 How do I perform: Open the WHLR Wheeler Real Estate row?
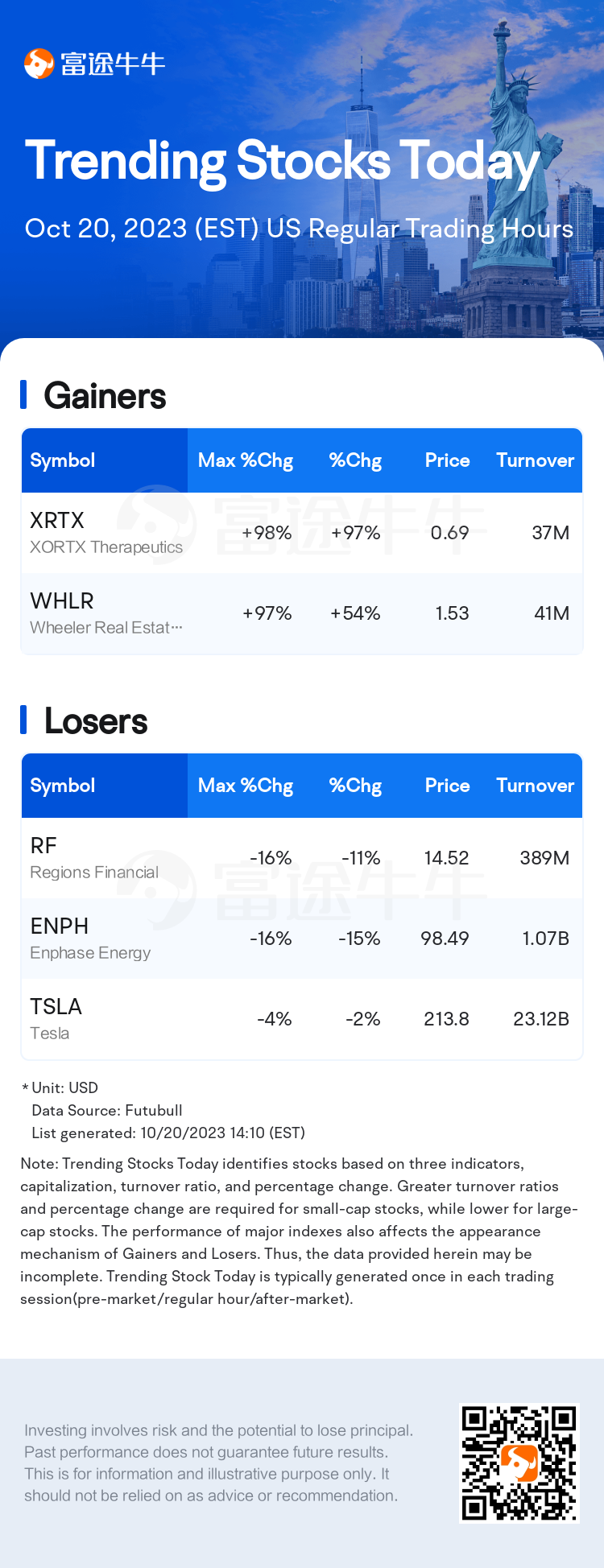point(302,613)
